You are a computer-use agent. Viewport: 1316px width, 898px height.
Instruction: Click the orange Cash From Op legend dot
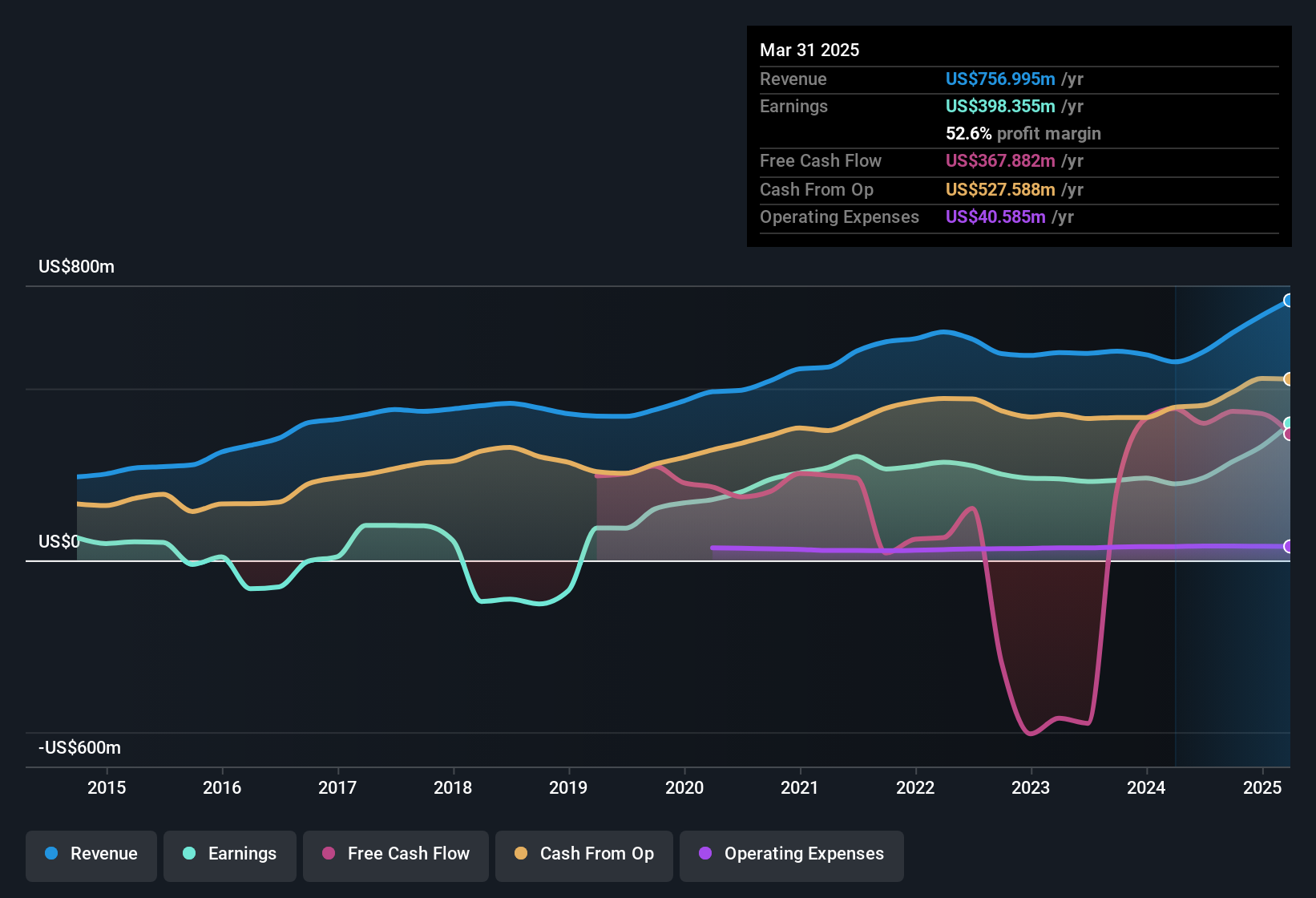click(x=520, y=854)
